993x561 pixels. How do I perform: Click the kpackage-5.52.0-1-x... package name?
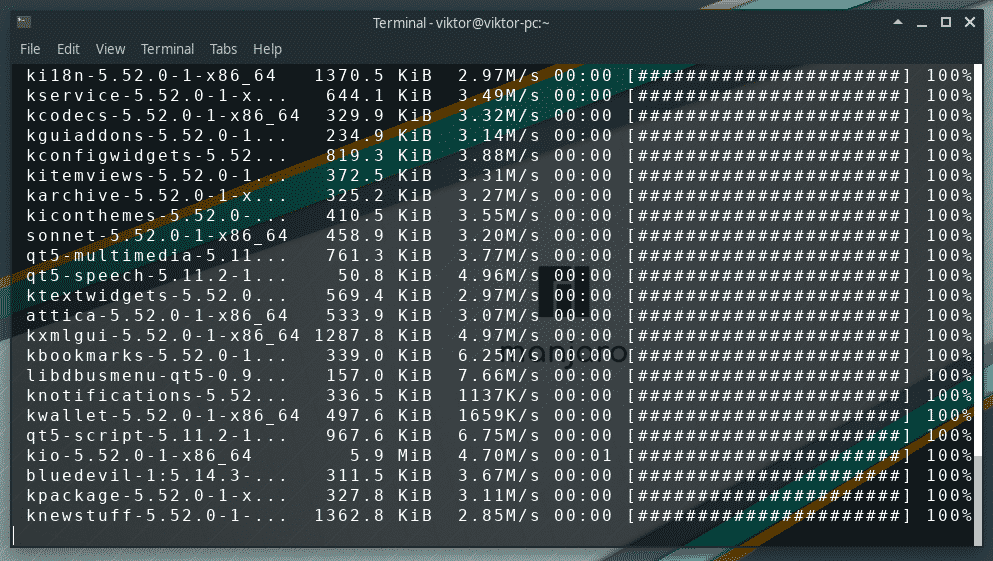click(157, 496)
